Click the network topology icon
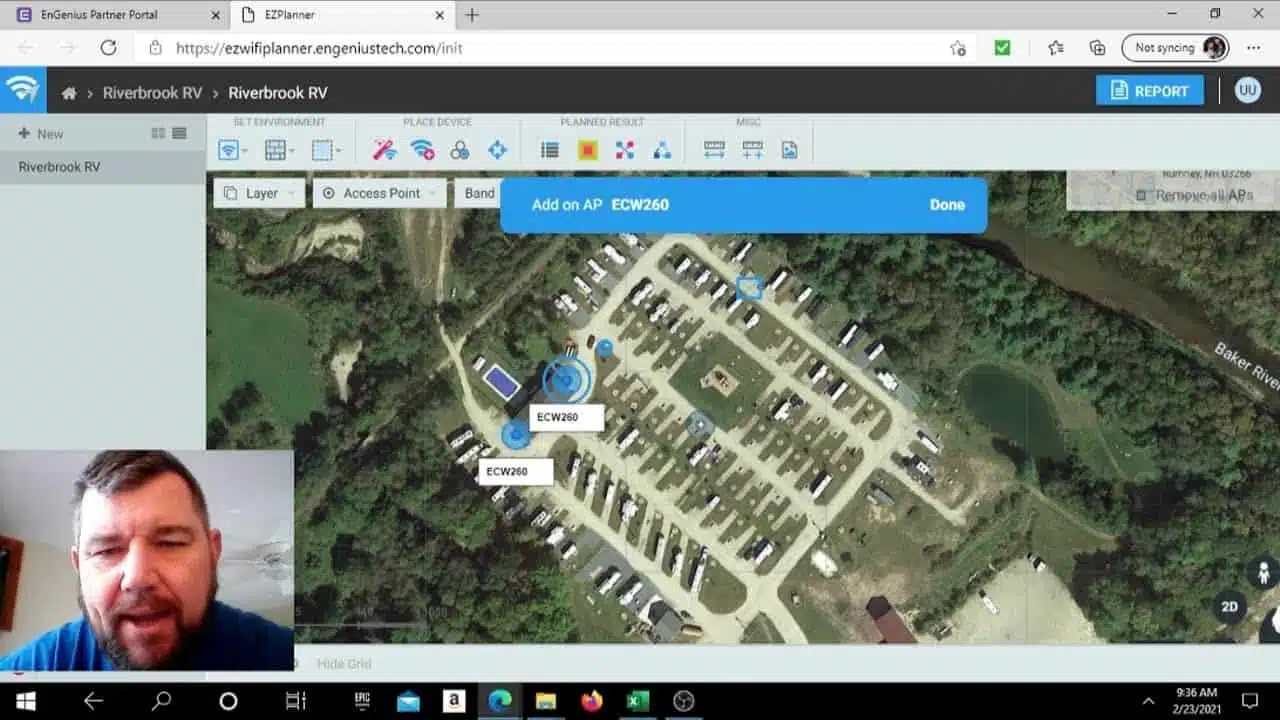The height and width of the screenshot is (720, 1280). tap(662, 150)
